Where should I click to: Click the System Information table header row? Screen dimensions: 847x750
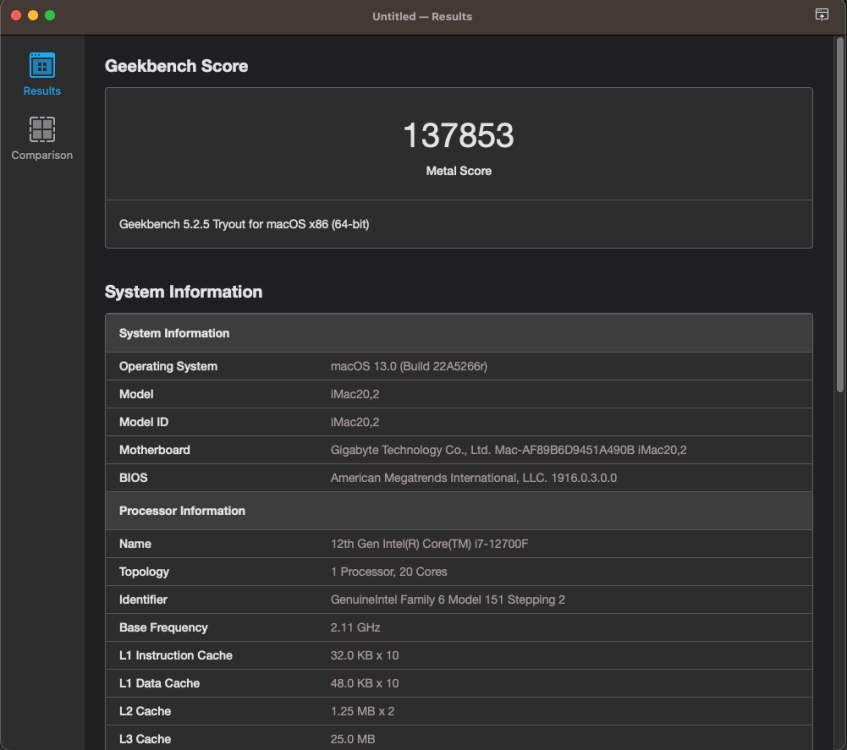coord(459,333)
